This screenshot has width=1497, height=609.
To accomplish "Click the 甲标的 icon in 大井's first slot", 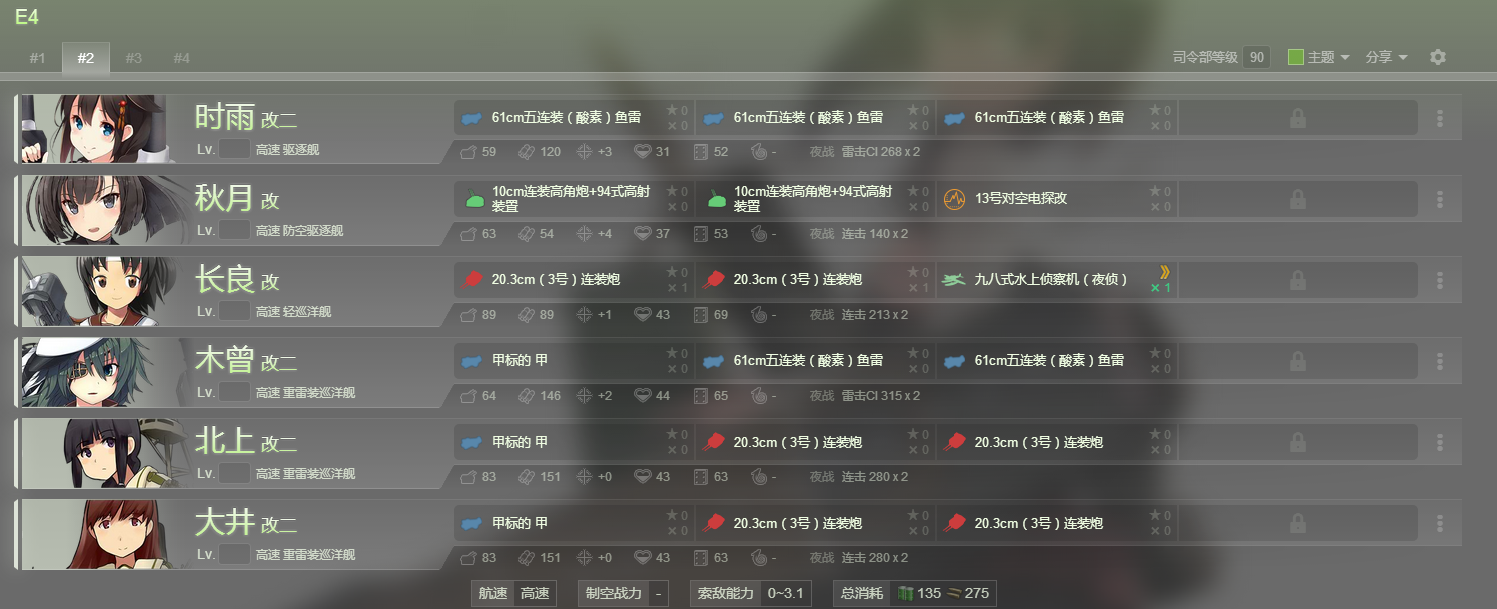I will point(472,523).
